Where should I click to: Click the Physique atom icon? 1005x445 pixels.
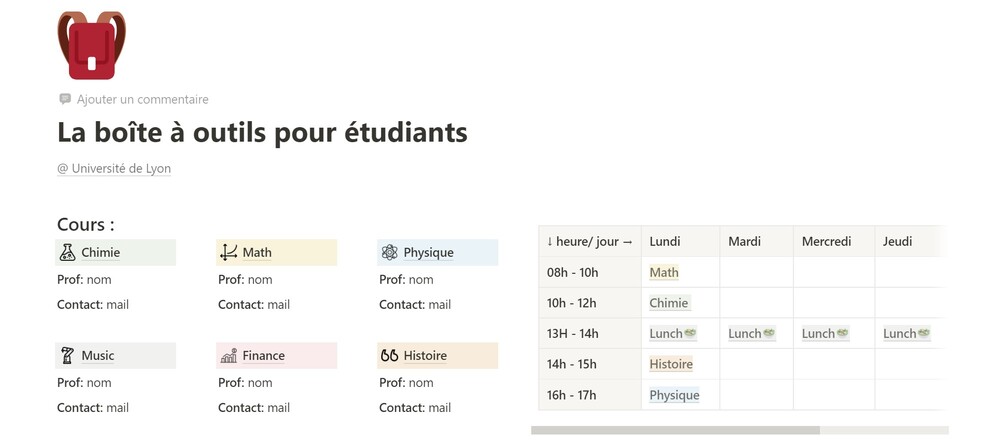390,252
